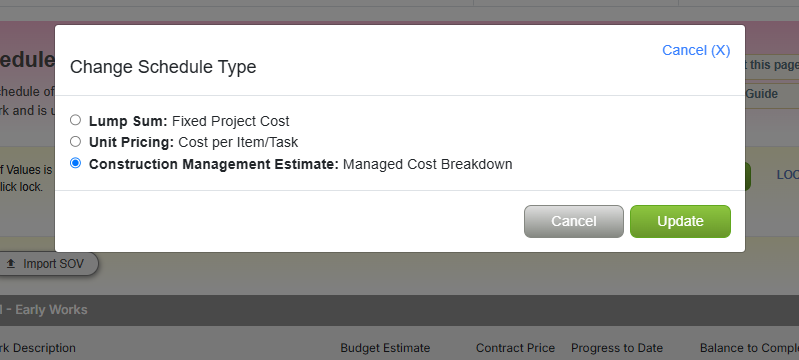Click the partially visible LOCK link
799x360 pixels.
coord(788,175)
